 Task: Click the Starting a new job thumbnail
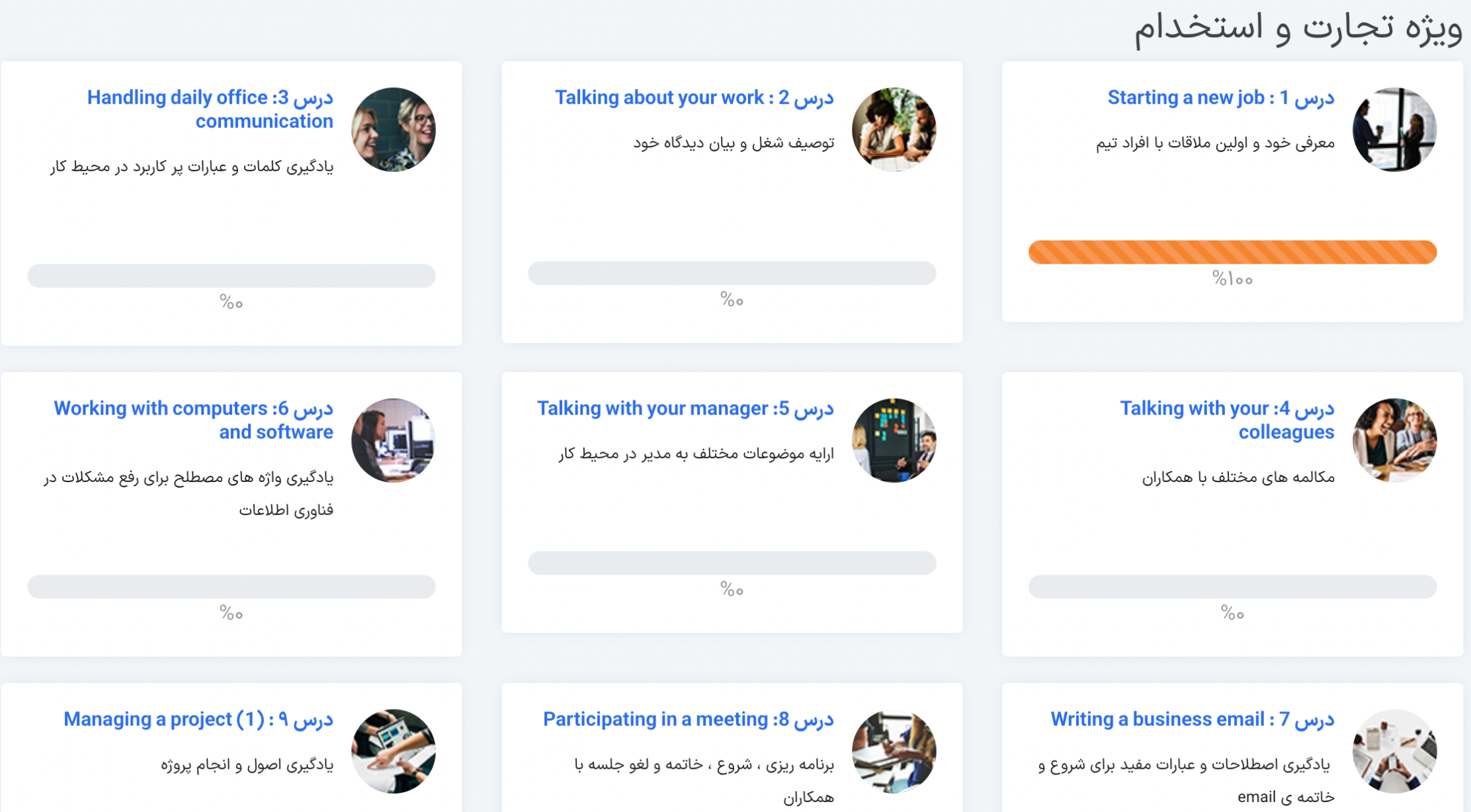click(1394, 130)
